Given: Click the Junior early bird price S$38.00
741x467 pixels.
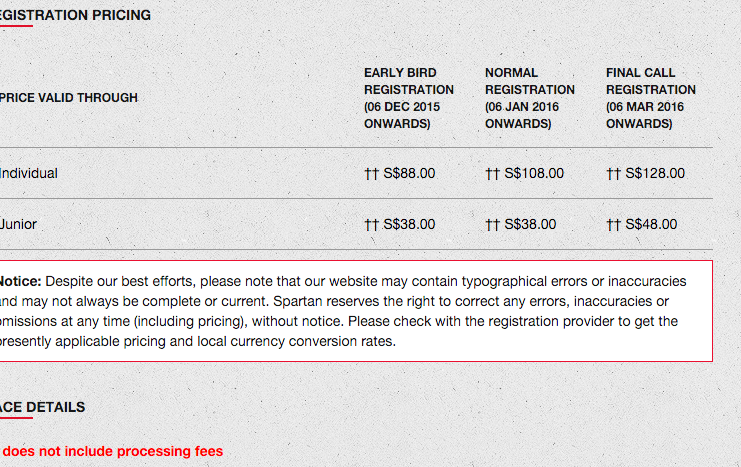Looking at the screenshot, I should 409,225.
